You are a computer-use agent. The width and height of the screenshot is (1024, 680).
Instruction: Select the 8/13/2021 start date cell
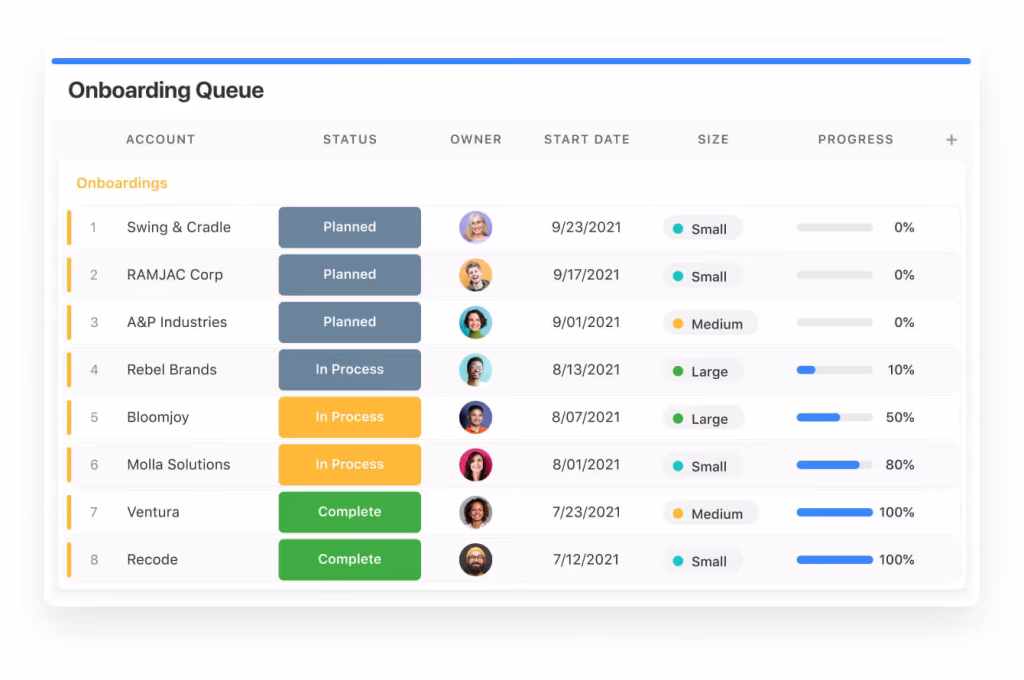pyautogui.click(x=585, y=370)
